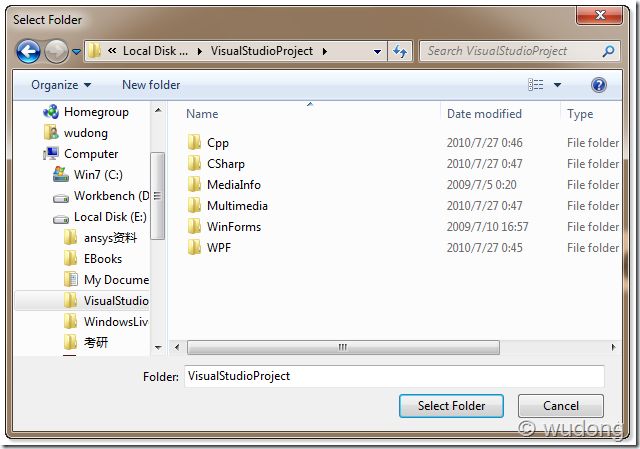This screenshot has width=640, height=449.
Task: Refresh the folder view
Action: pos(400,51)
